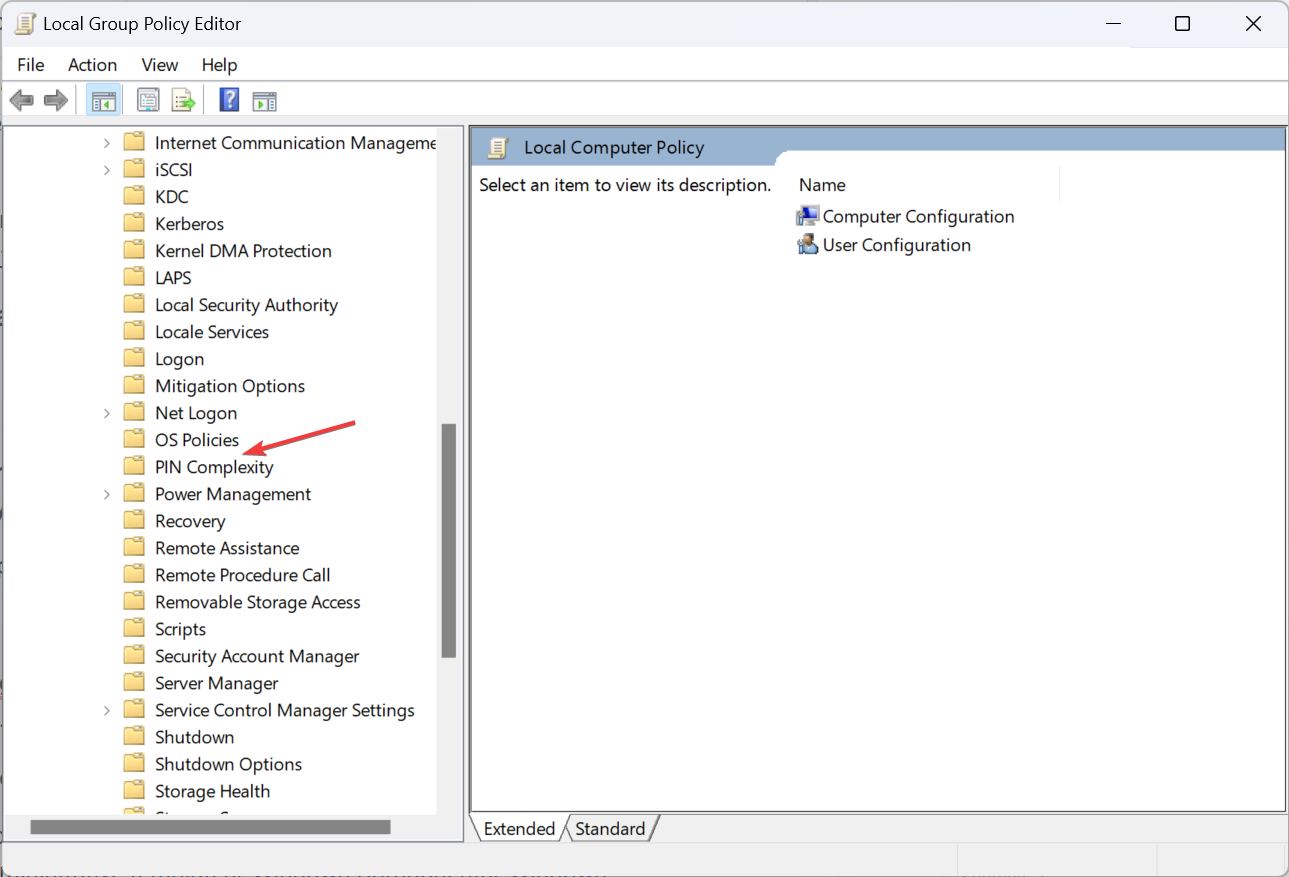Click the tree pane vertical scrollbar thumb
Image resolution: width=1289 pixels, height=877 pixels.
coord(449,540)
